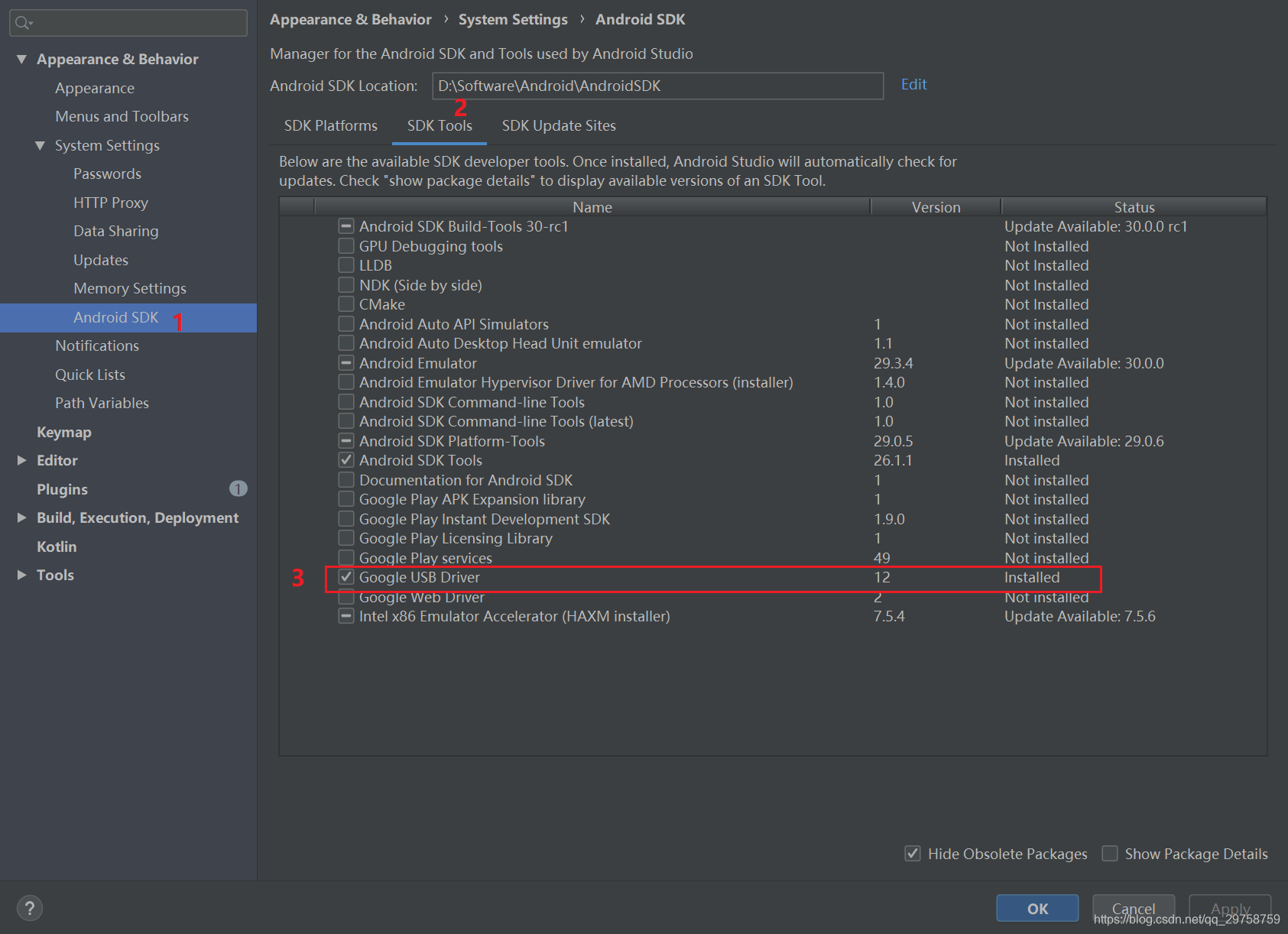
Task: Check Google Web Driver checkbox
Action: (x=346, y=597)
